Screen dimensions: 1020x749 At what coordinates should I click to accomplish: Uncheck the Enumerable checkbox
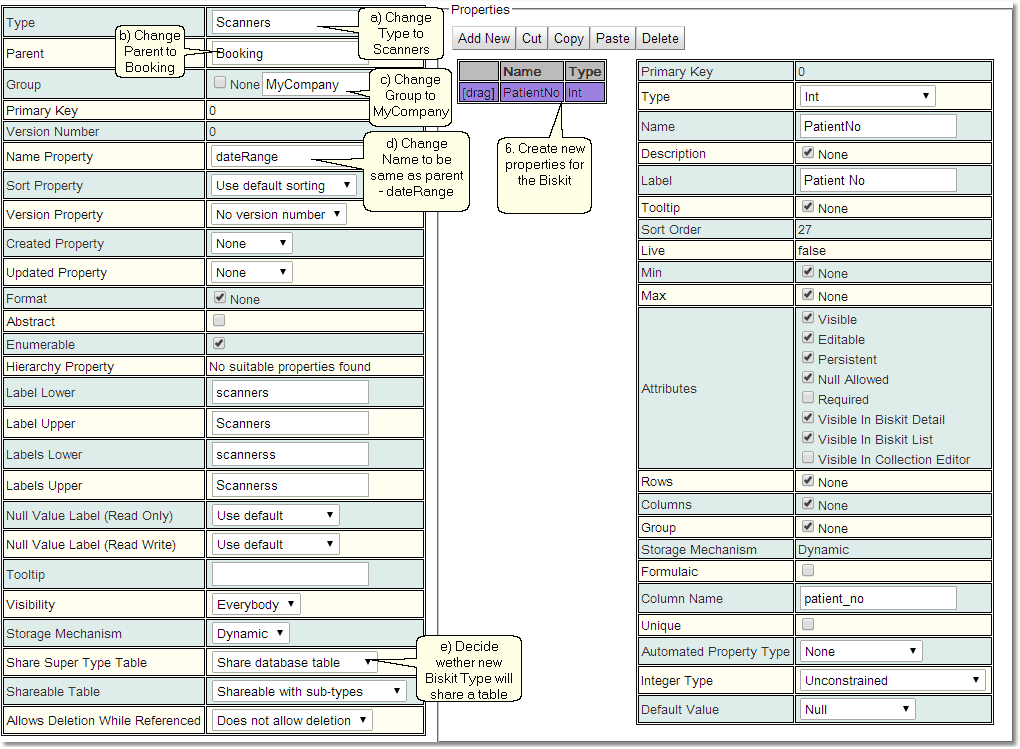219,343
